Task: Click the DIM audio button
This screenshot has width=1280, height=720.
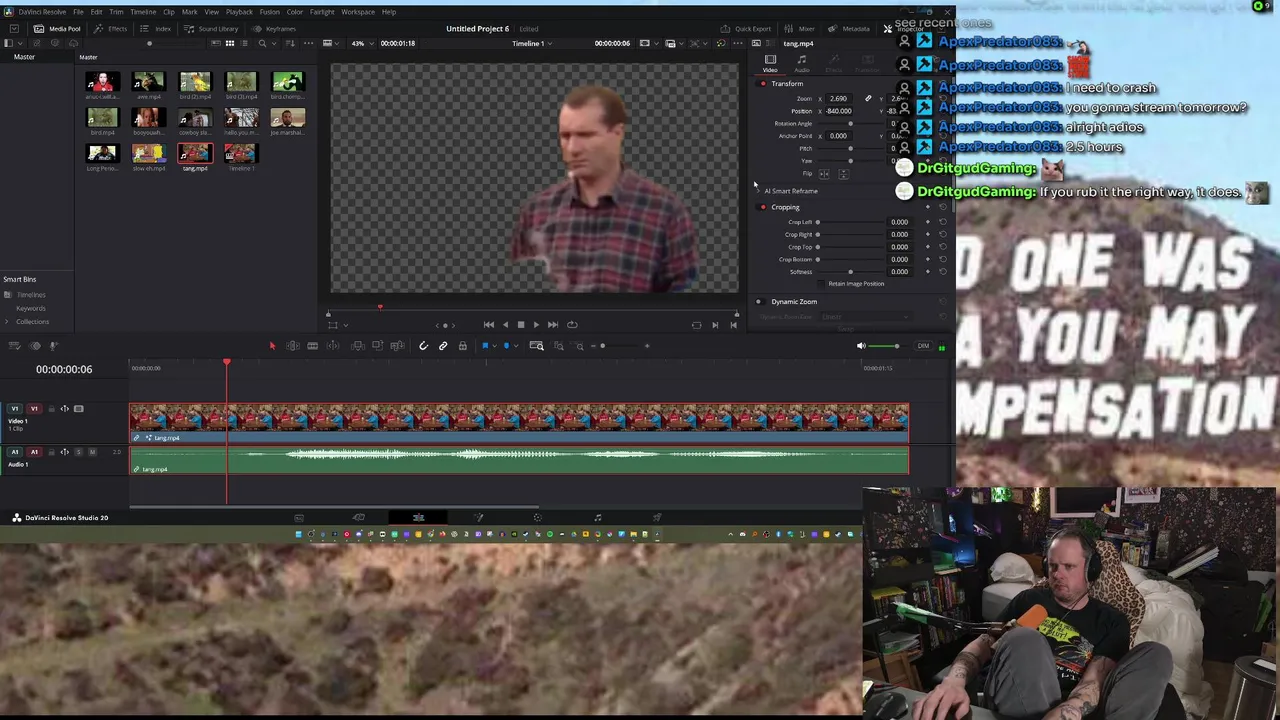Action: 923,346
